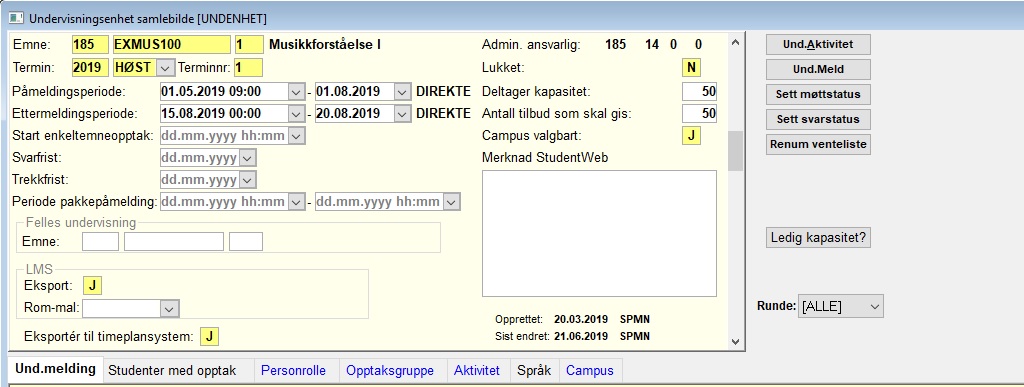The width and height of the screenshot is (1024, 387).
Task: Open Ettermeldingsperiode start date picker arrow
Action: tap(296, 114)
